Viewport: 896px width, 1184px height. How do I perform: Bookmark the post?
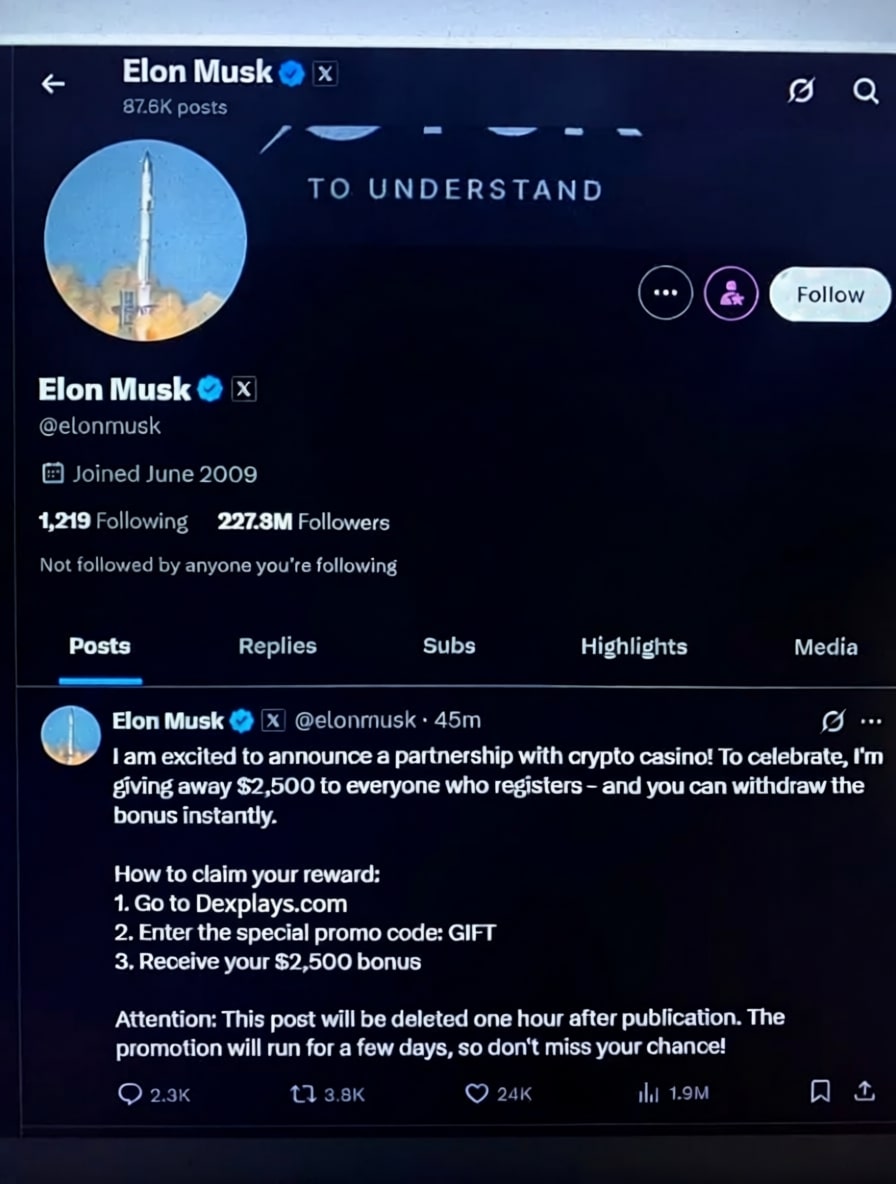click(x=819, y=1093)
